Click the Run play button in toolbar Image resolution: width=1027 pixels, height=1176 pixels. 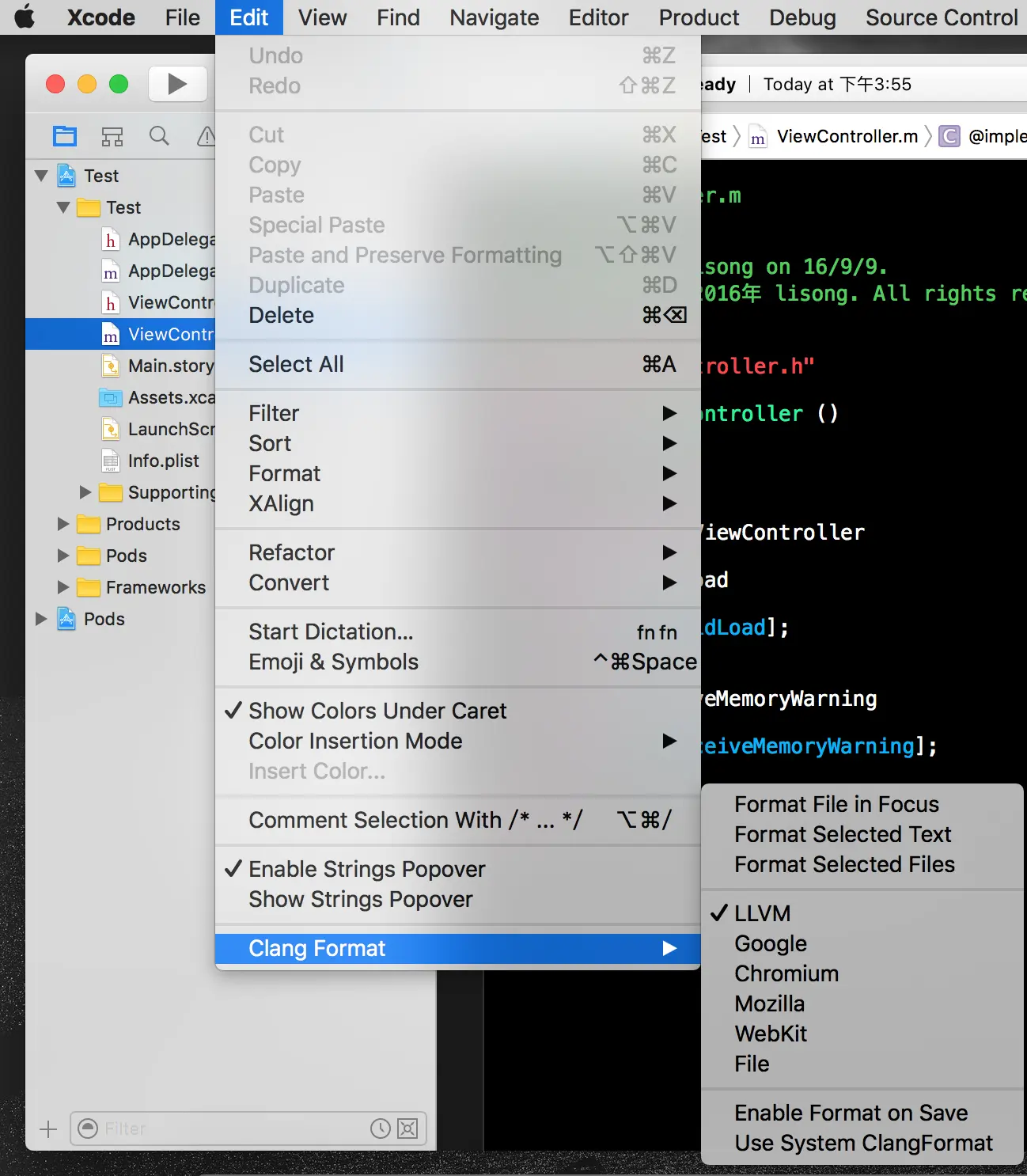(178, 84)
